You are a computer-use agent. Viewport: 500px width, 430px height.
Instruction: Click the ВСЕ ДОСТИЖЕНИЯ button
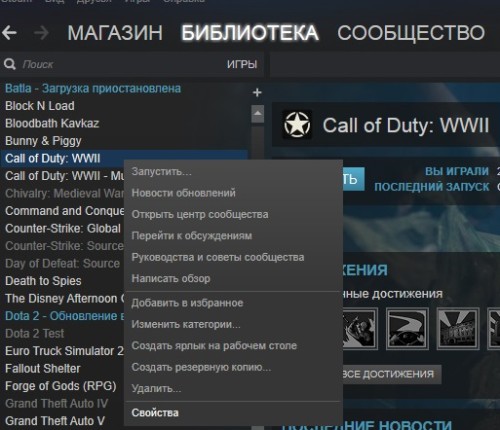click(392, 374)
